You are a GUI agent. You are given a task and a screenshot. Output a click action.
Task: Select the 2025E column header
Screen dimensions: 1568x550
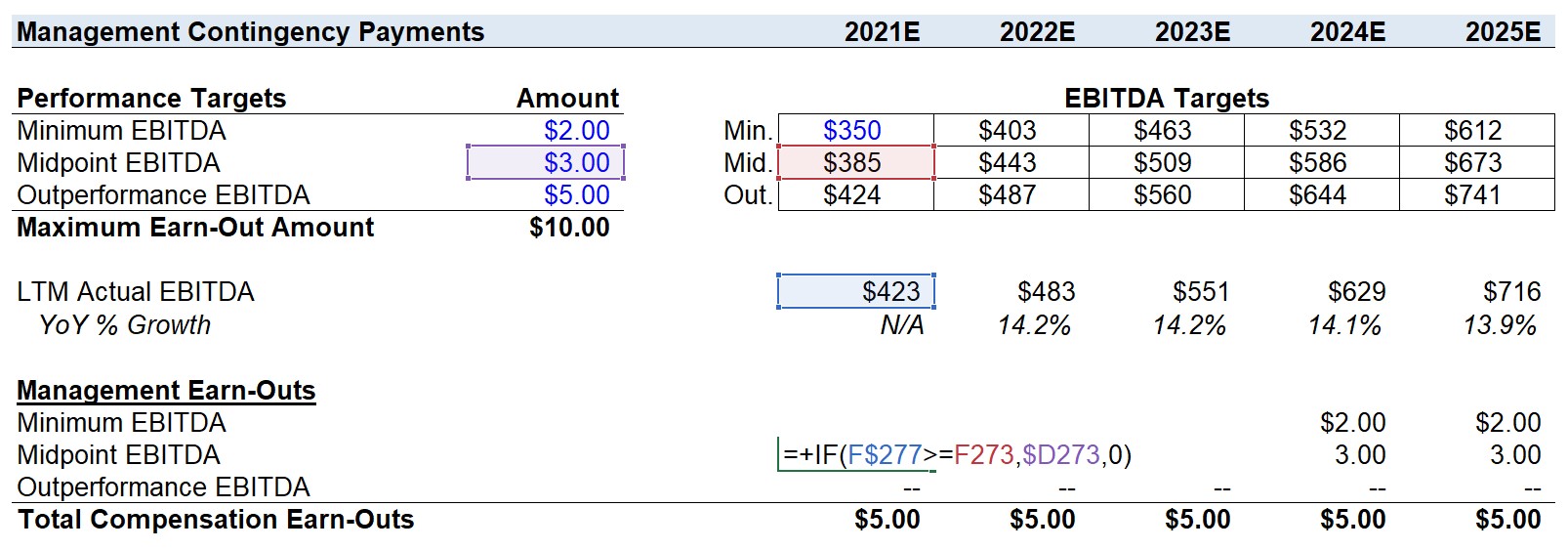pos(1503,31)
